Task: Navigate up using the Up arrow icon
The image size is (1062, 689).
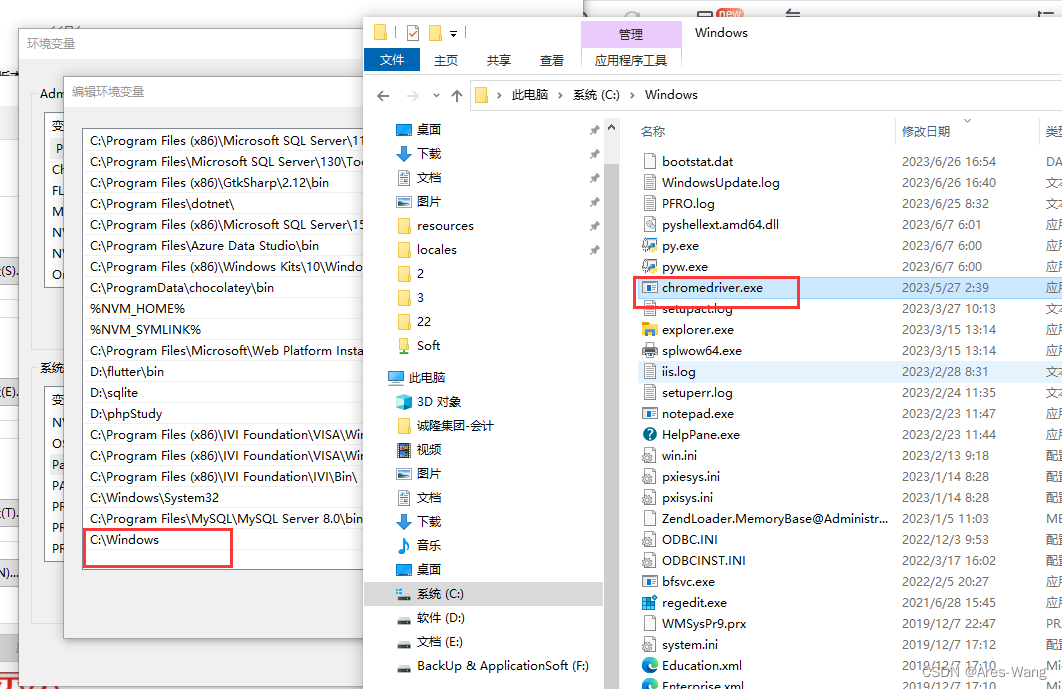Action: 457,95
